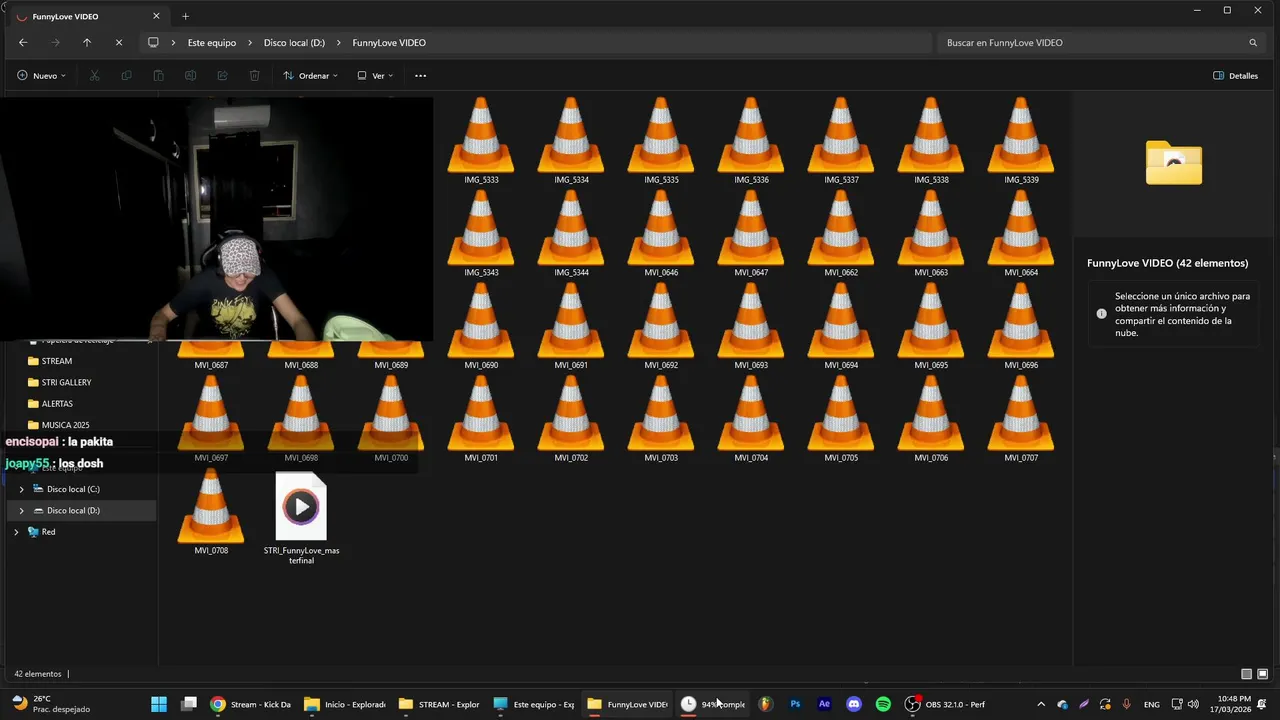
Task: Open the Nuevo dropdown
Action: [x=41, y=76]
